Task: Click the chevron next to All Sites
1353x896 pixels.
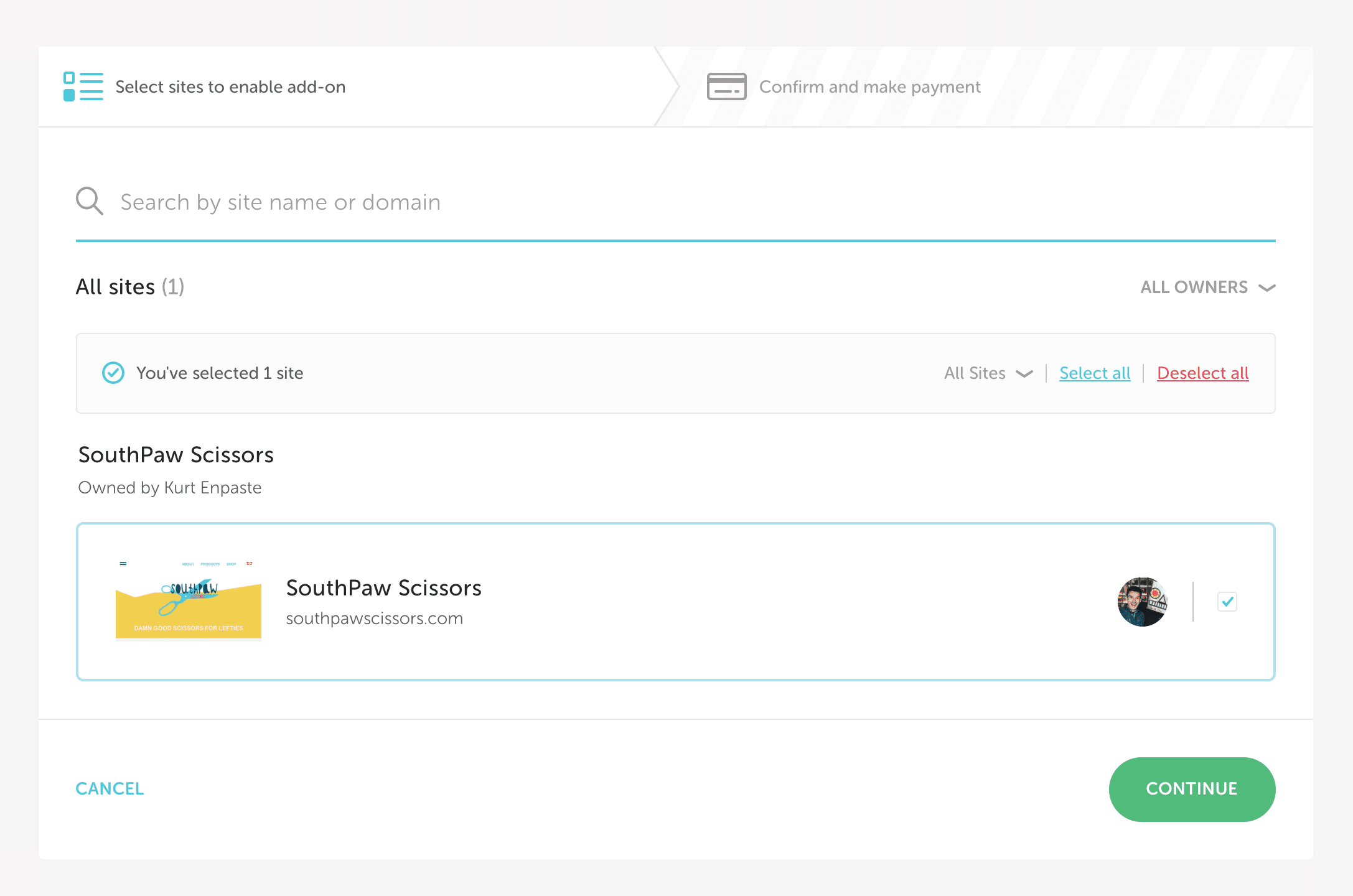Action: [1024, 373]
